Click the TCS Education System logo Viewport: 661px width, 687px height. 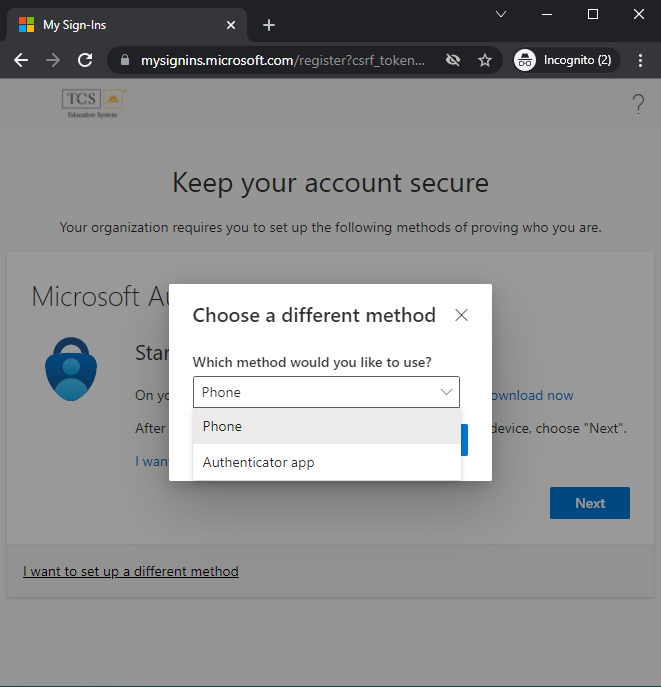pos(93,104)
